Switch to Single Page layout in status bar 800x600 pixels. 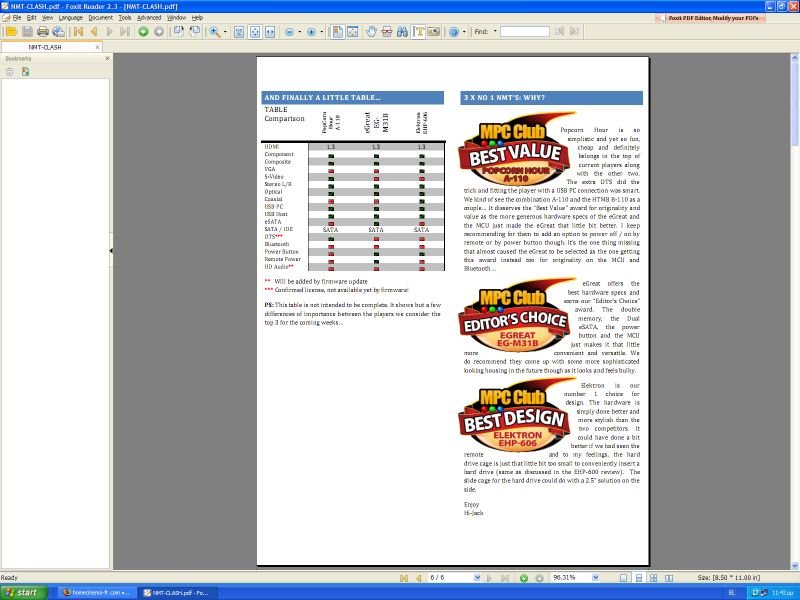(623, 578)
